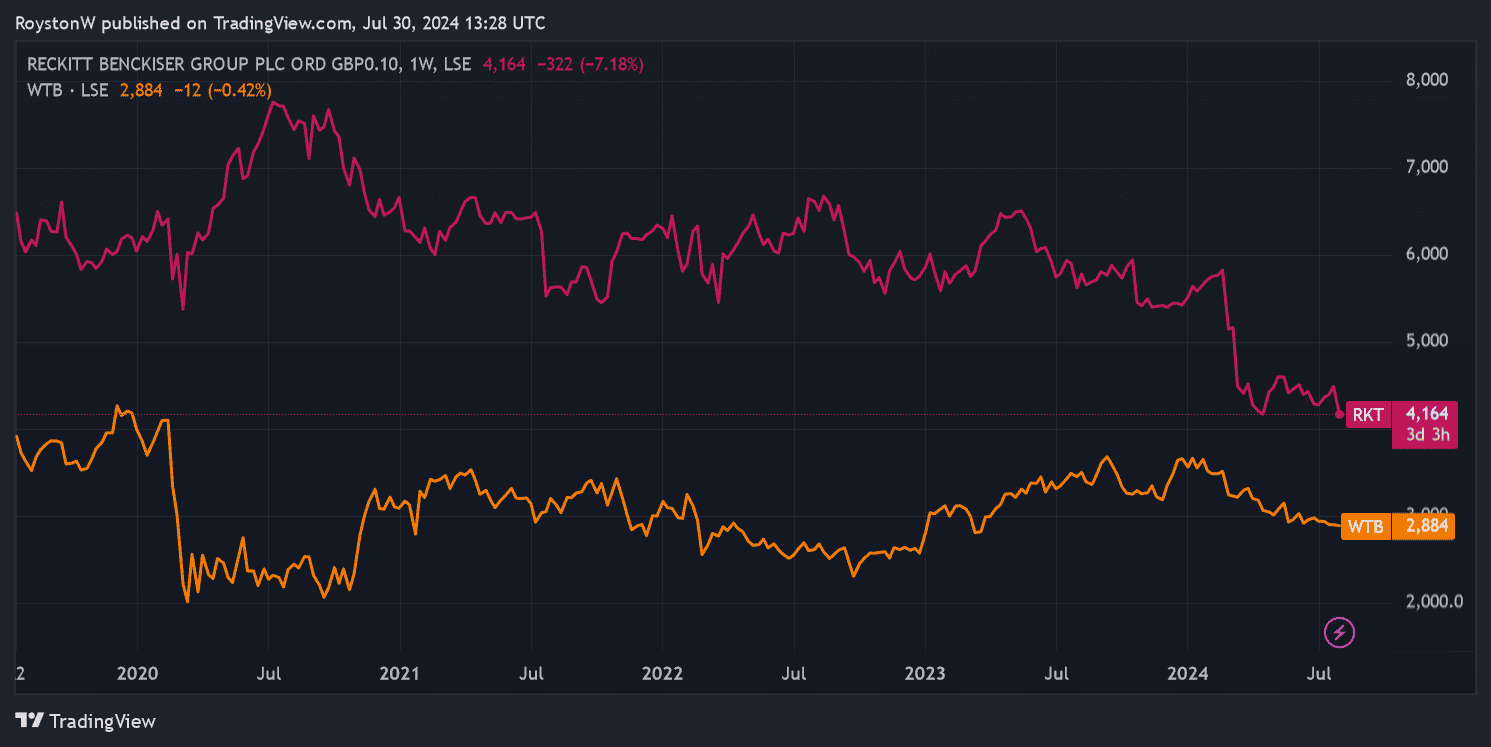Click the RKT line's endpoint dot

pyautogui.click(x=1339, y=414)
